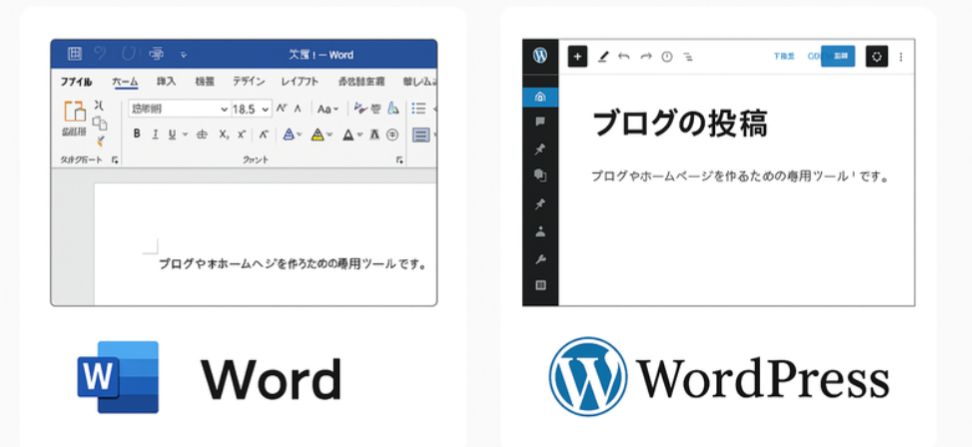Screen dimensions: 972x447
Task: Click the ブログの投稿 post title field
Action: [x=680, y=123]
